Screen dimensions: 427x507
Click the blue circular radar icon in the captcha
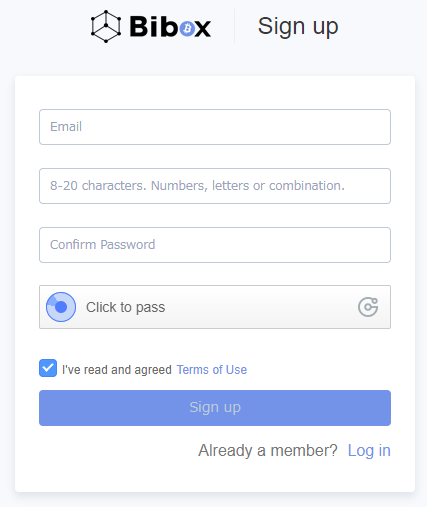[61, 307]
